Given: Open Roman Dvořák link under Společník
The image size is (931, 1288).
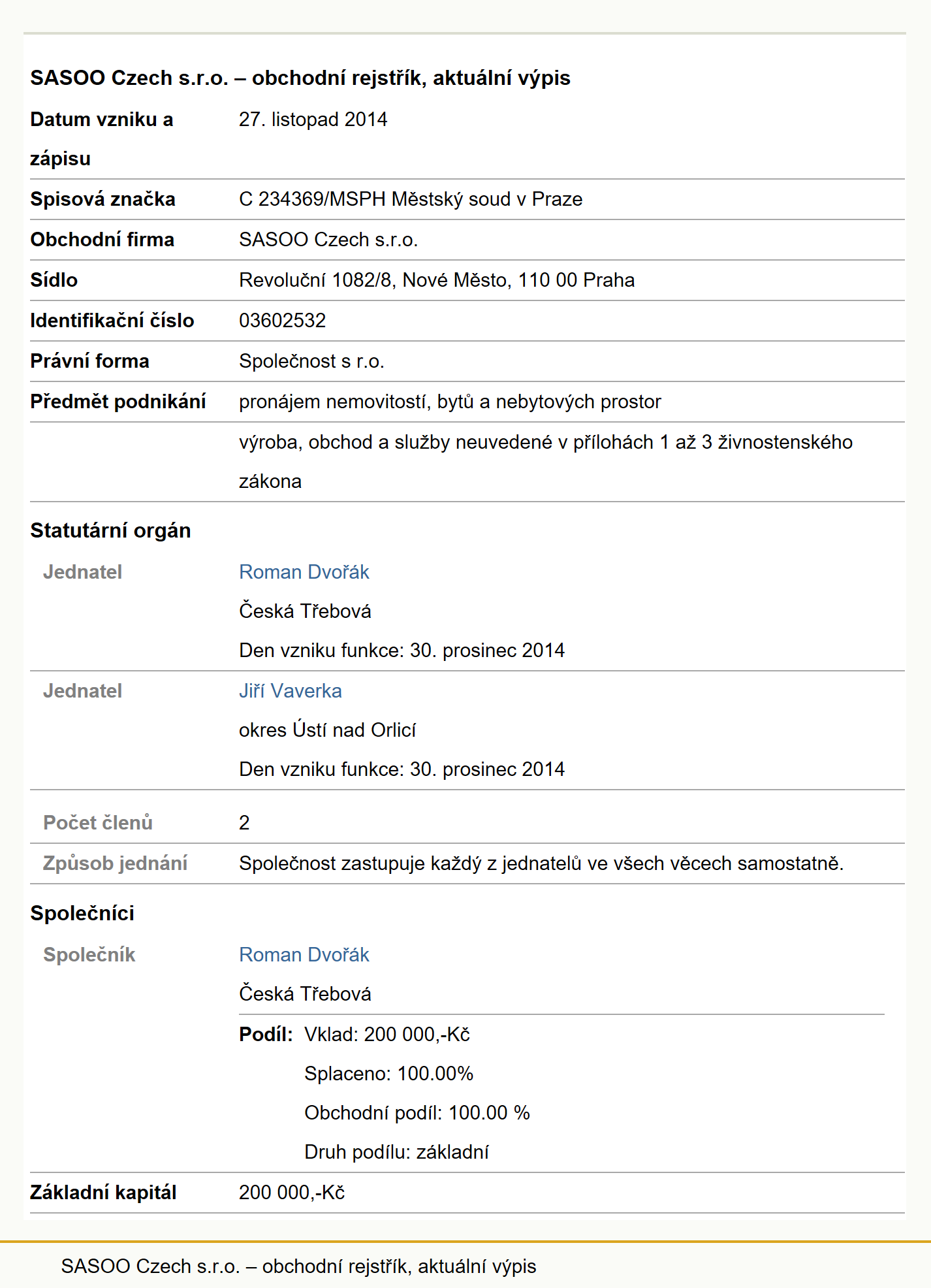Looking at the screenshot, I should point(304,955).
